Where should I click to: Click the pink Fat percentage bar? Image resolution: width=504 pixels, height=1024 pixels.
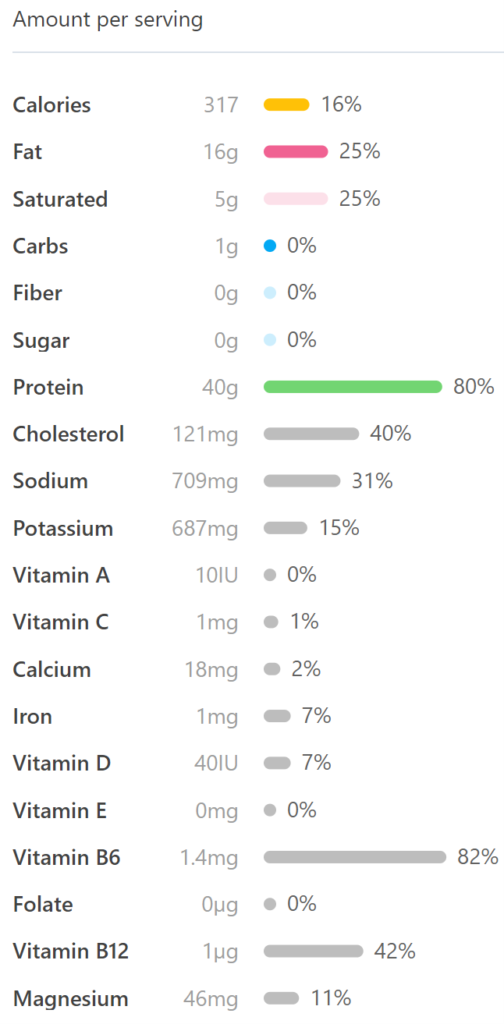click(x=295, y=152)
